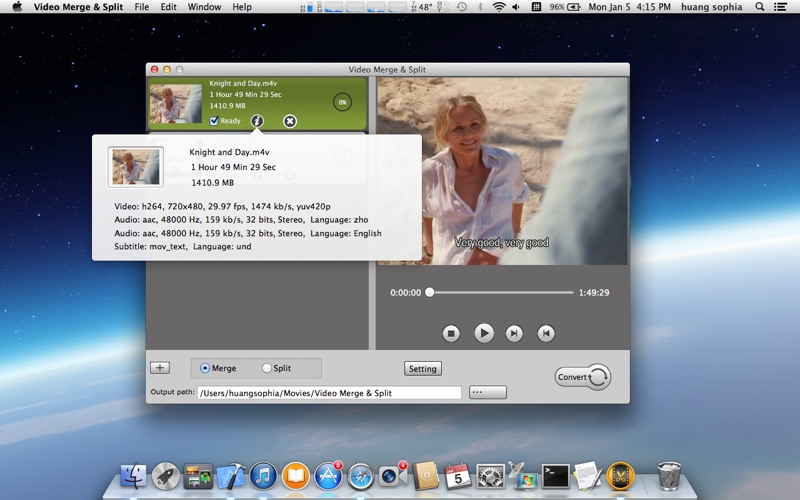Click the battery 96% indicator
The image size is (800, 500).
pyautogui.click(x=565, y=7)
